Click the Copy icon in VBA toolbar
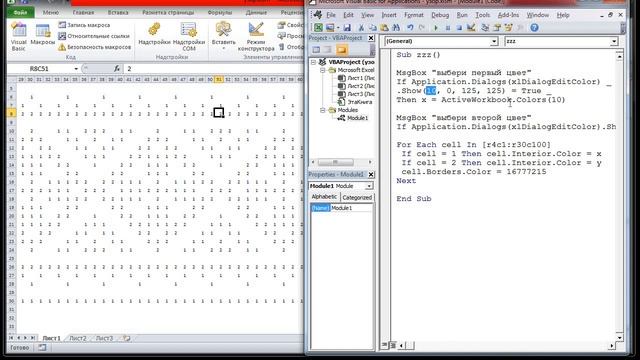Screen dimensions: 640x360 tap(373, 28)
